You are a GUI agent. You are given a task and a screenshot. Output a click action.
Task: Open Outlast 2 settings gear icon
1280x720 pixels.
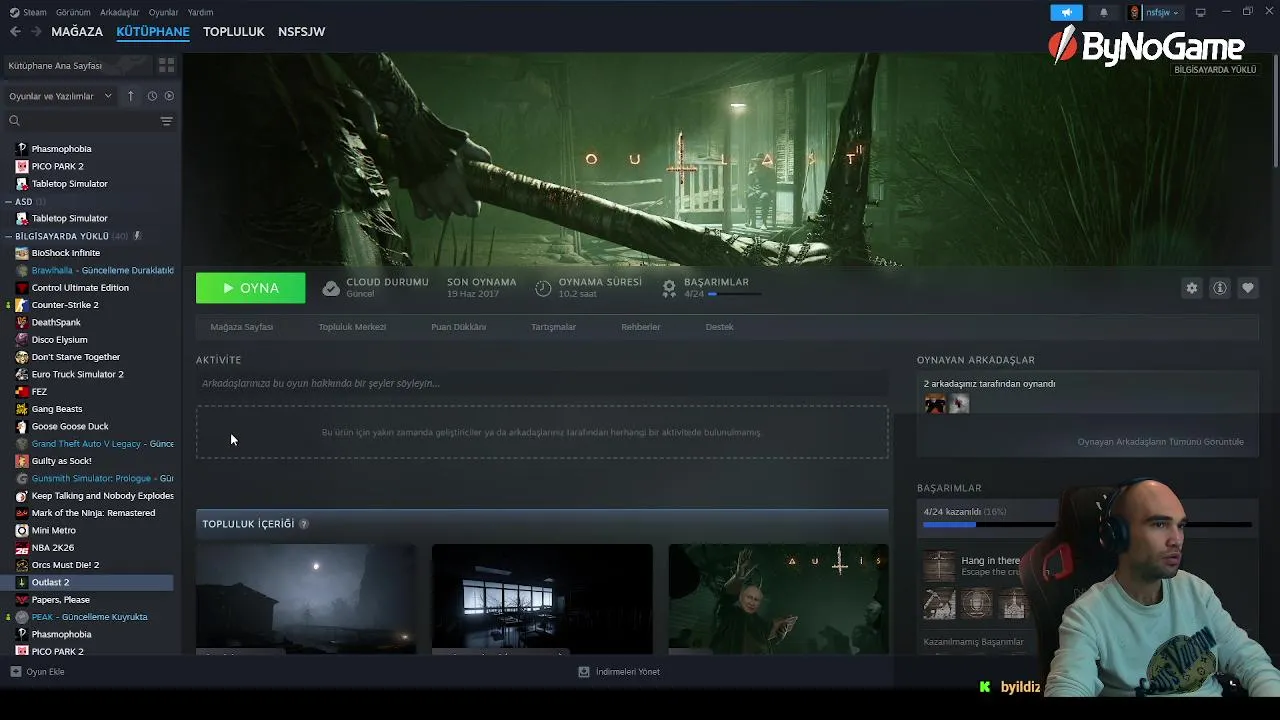pos(1191,288)
